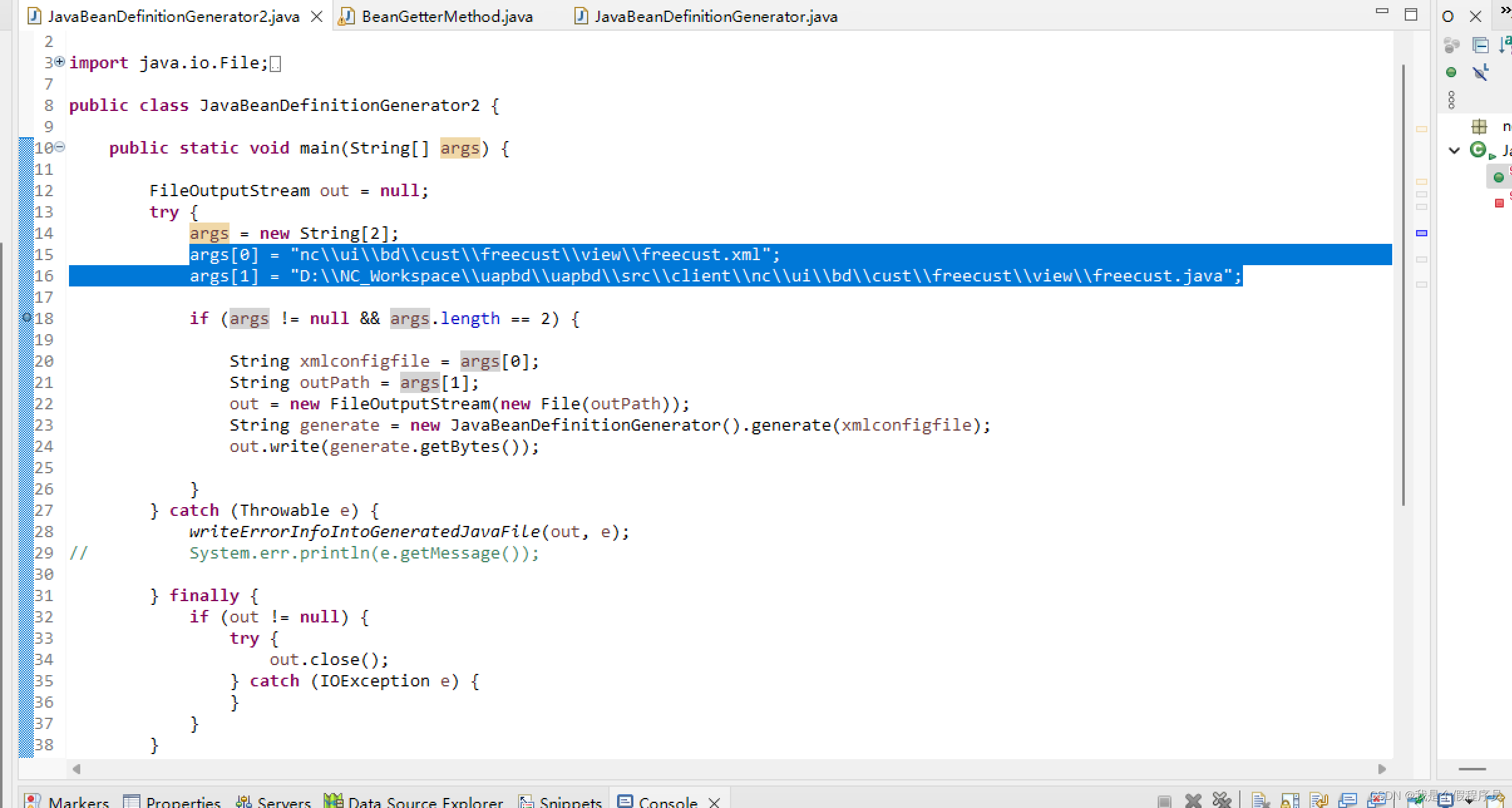Open the Data Source Explorer tab
1512x808 pixels.
(x=413, y=800)
